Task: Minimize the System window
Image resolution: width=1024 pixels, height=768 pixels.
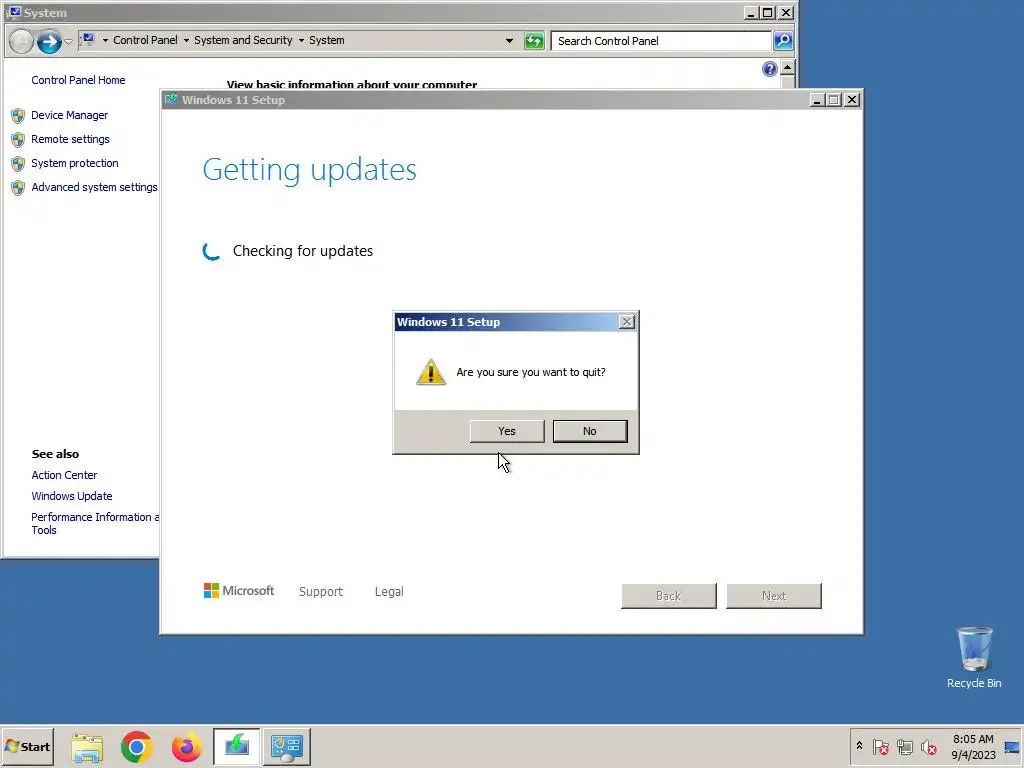Action: 751,12
